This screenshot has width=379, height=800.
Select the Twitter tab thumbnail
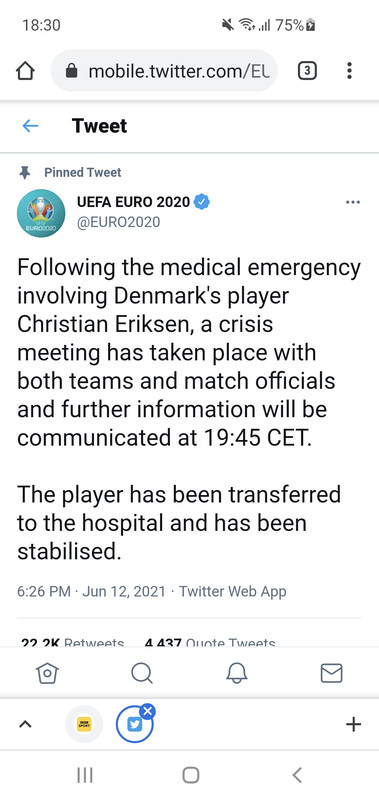(x=134, y=724)
